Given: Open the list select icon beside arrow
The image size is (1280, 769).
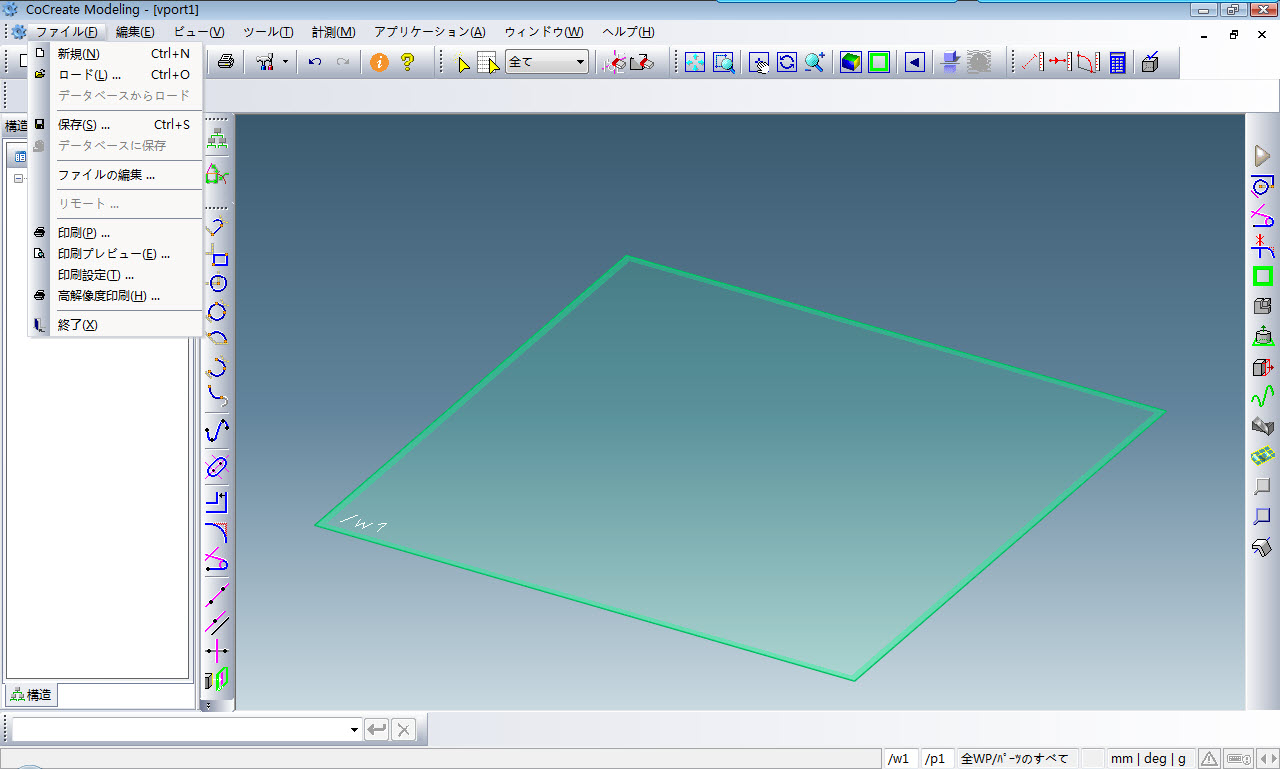Looking at the screenshot, I should point(488,62).
